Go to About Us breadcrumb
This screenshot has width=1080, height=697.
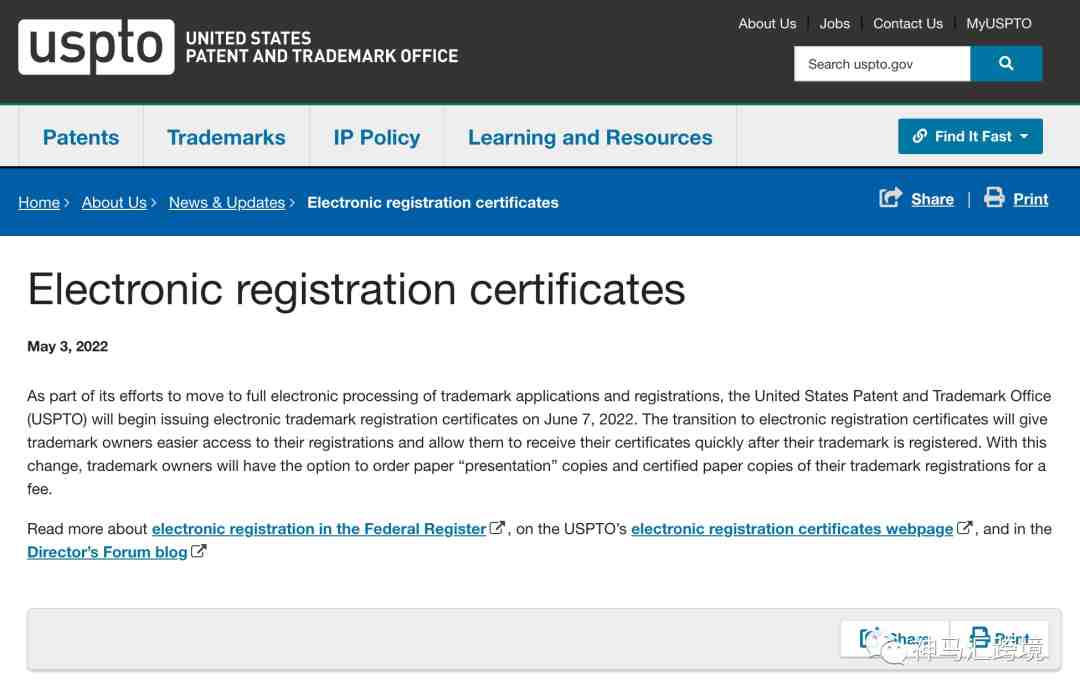pyautogui.click(x=114, y=202)
